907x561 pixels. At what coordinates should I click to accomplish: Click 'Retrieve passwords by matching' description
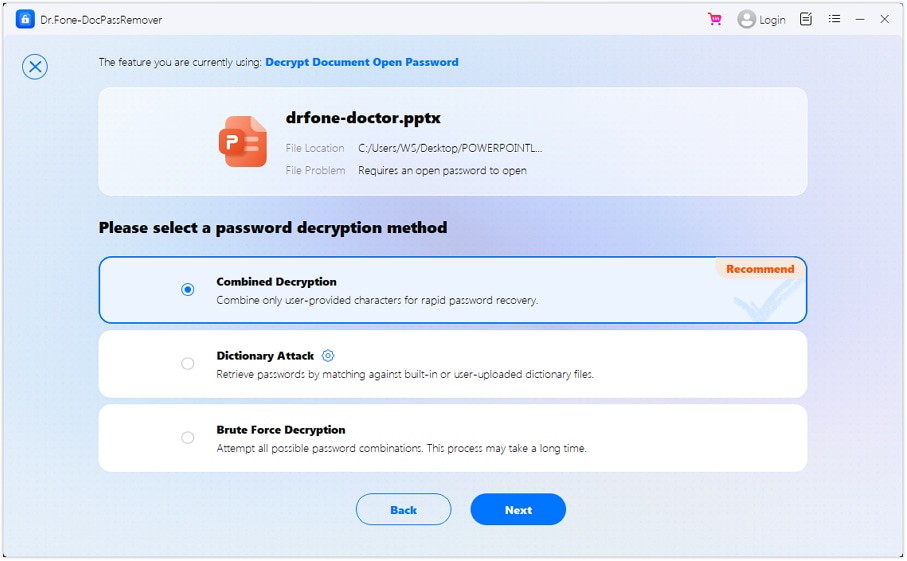pyautogui.click(x=405, y=374)
